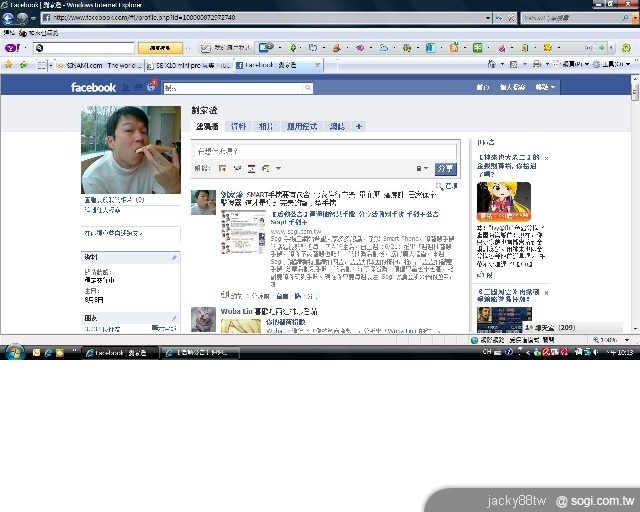Click the IE Home icon in command bar

tap(492, 64)
